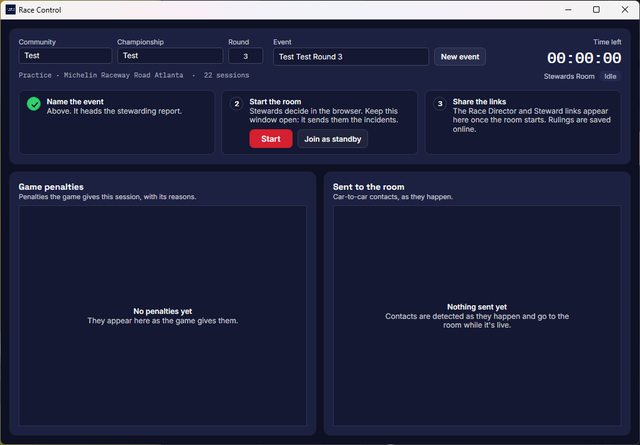Click 'Michelin Raceway Road Atlanta' text
This screenshot has width=640, height=445.
[x=124, y=75]
